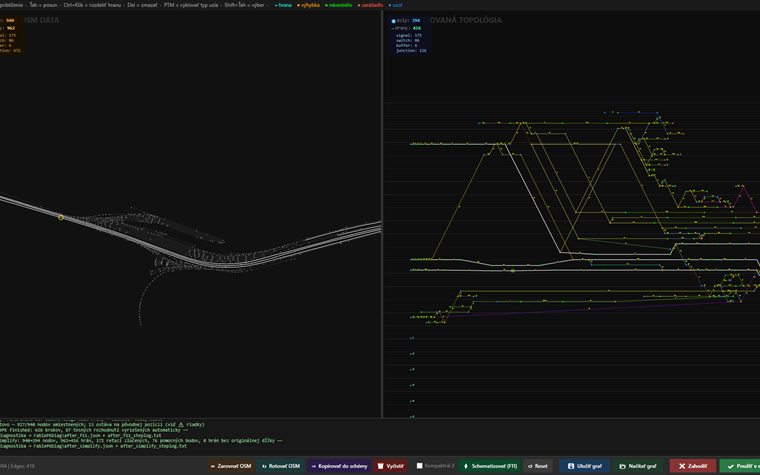This screenshot has height=475, width=760.
Task: Click the yellow highlighted node on OSM track
Action: [61, 218]
